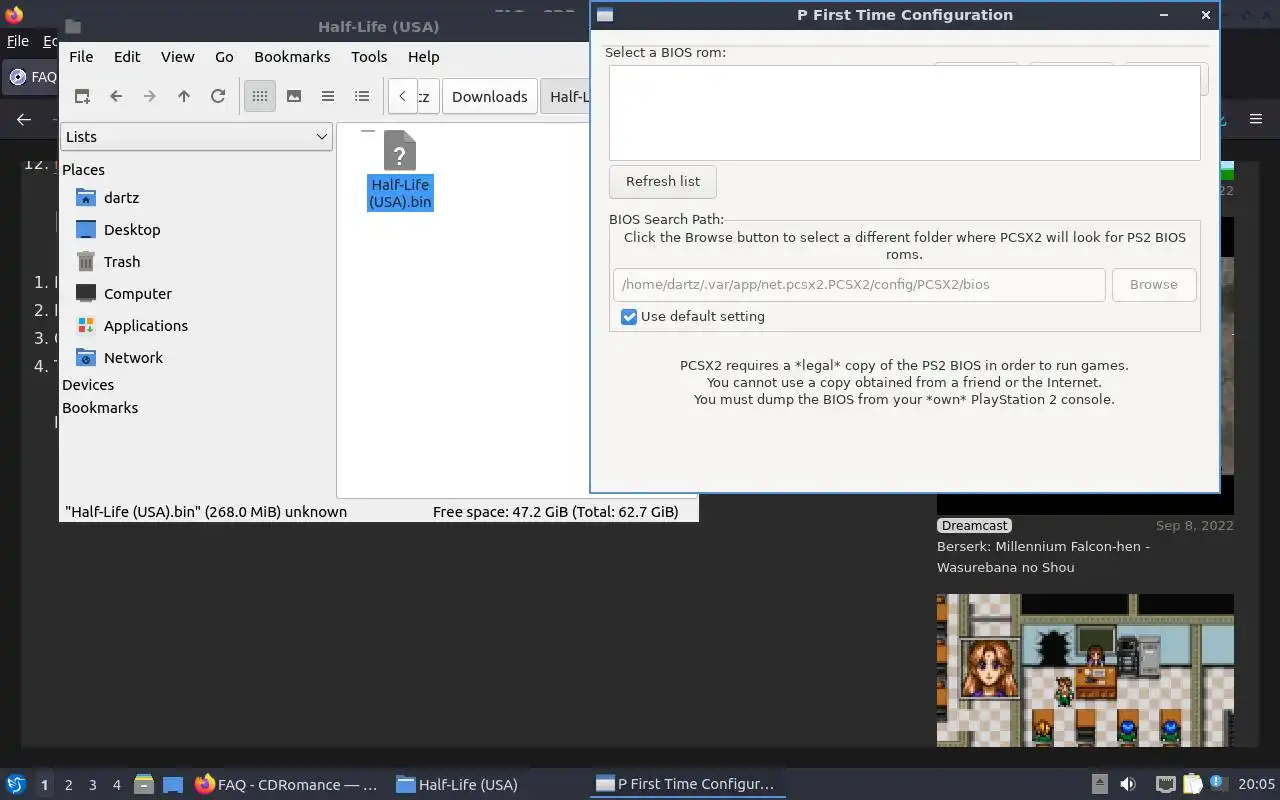
Task: Click the Dreamcast tag label
Action: click(974, 526)
